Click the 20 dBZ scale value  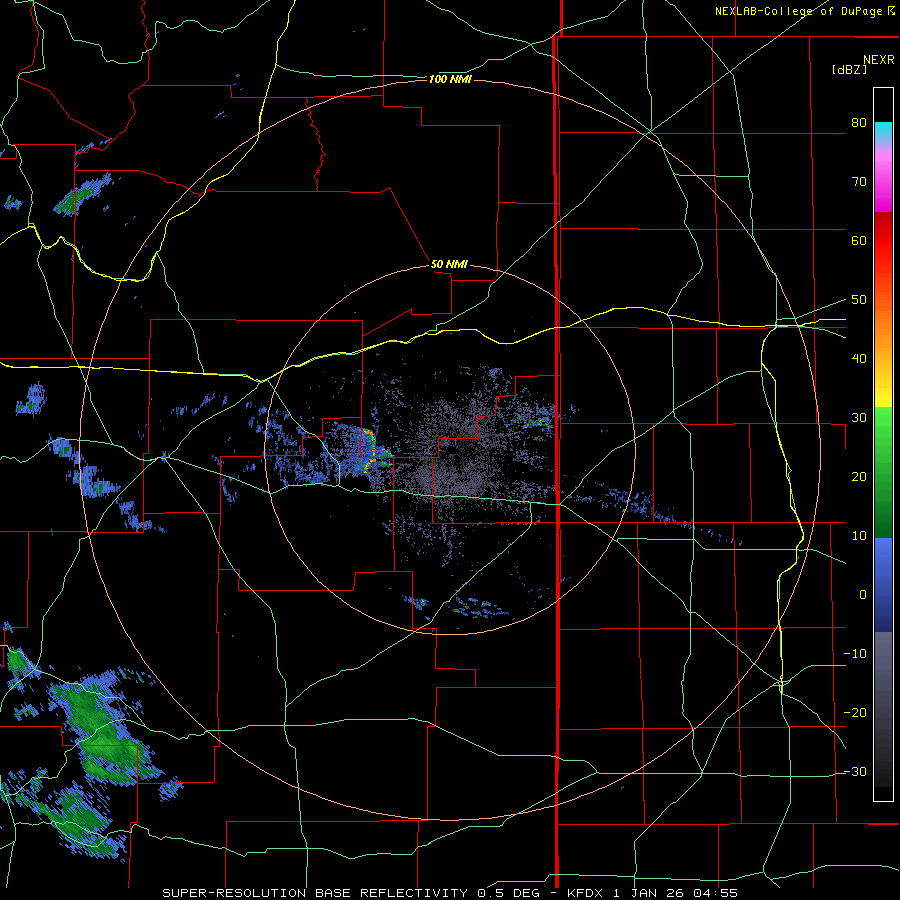click(859, 477)
